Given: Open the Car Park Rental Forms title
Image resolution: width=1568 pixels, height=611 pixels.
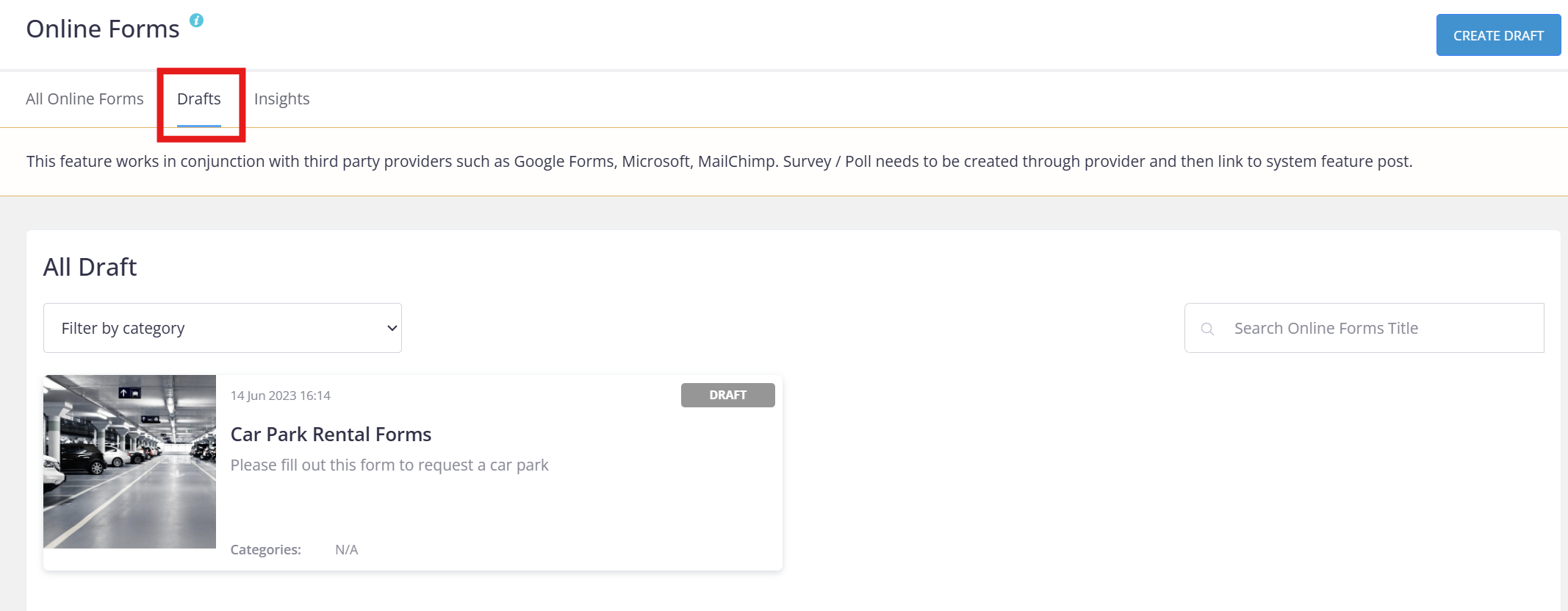Looking at the screenshot, I should point(331,434).
